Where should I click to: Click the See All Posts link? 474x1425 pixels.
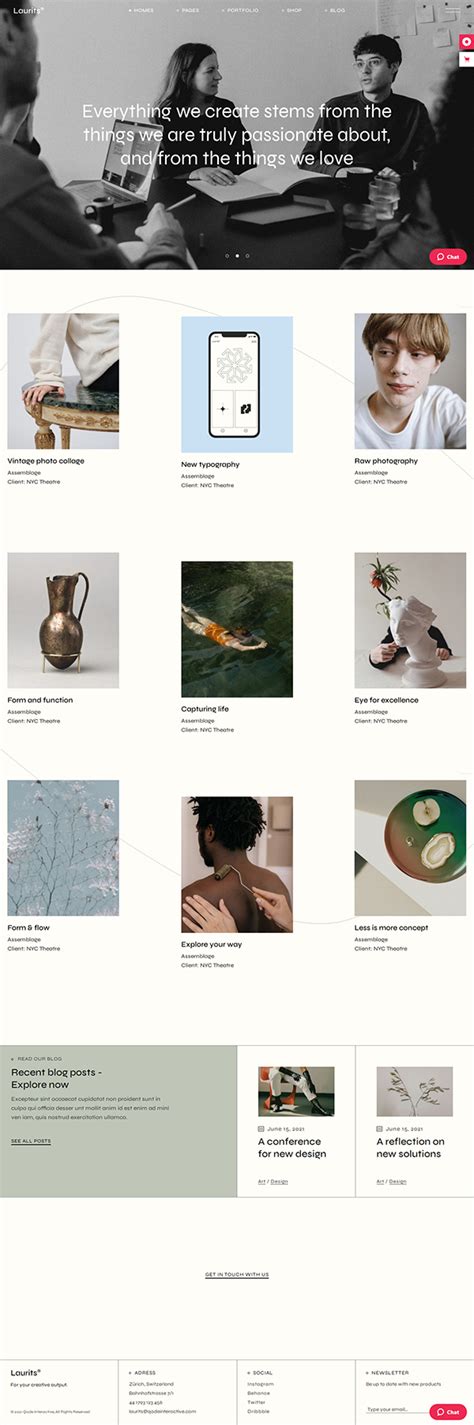(31, 1141)
